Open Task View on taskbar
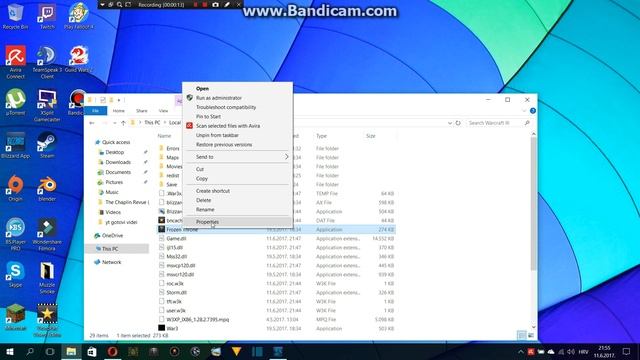 pos(50,351)
